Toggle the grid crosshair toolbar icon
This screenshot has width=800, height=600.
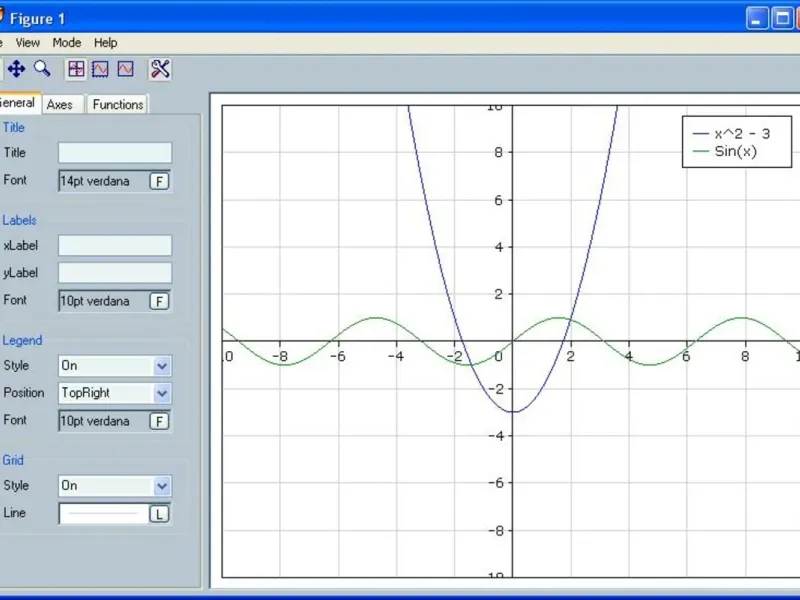tap(76, 69)
